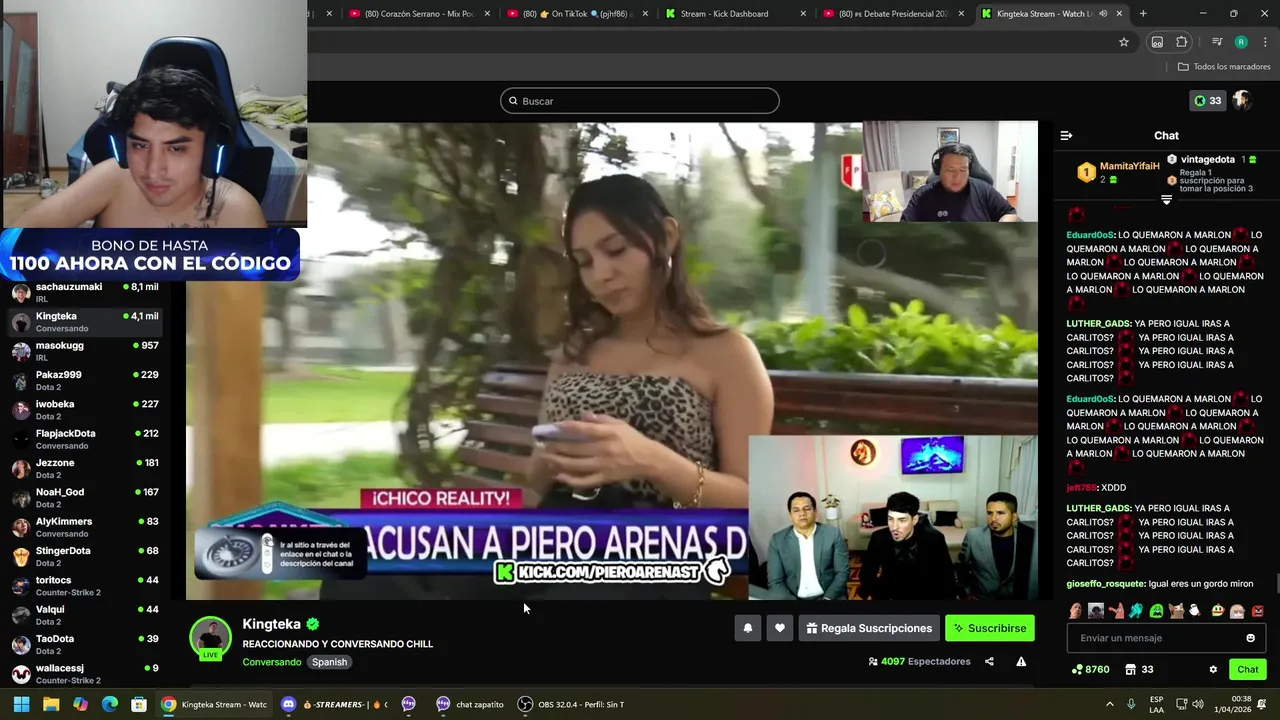Open Jezzone channel in sidebar
1280x720 pixels.
click(x=85, y=468)
